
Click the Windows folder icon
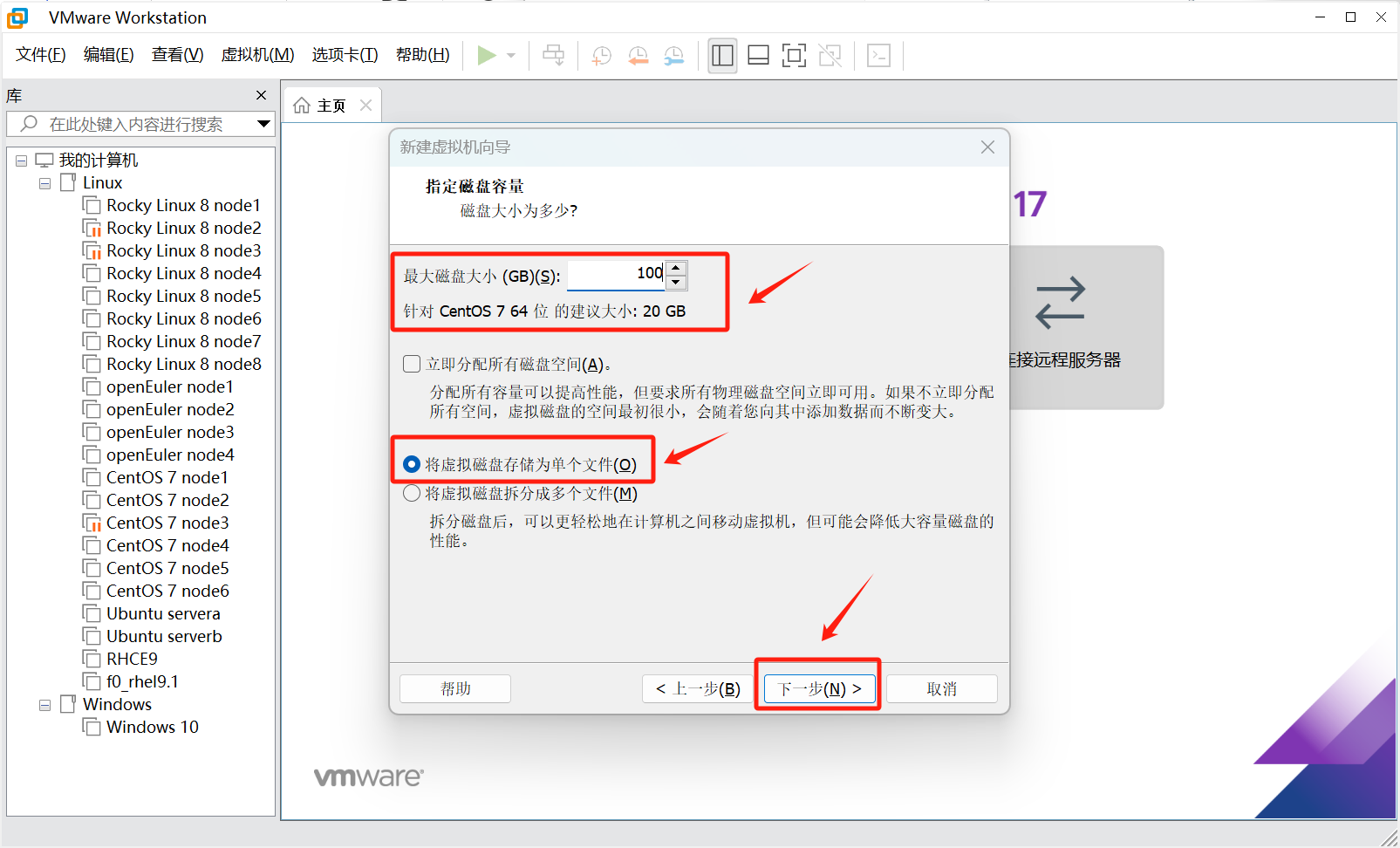[x=68, y=704]
